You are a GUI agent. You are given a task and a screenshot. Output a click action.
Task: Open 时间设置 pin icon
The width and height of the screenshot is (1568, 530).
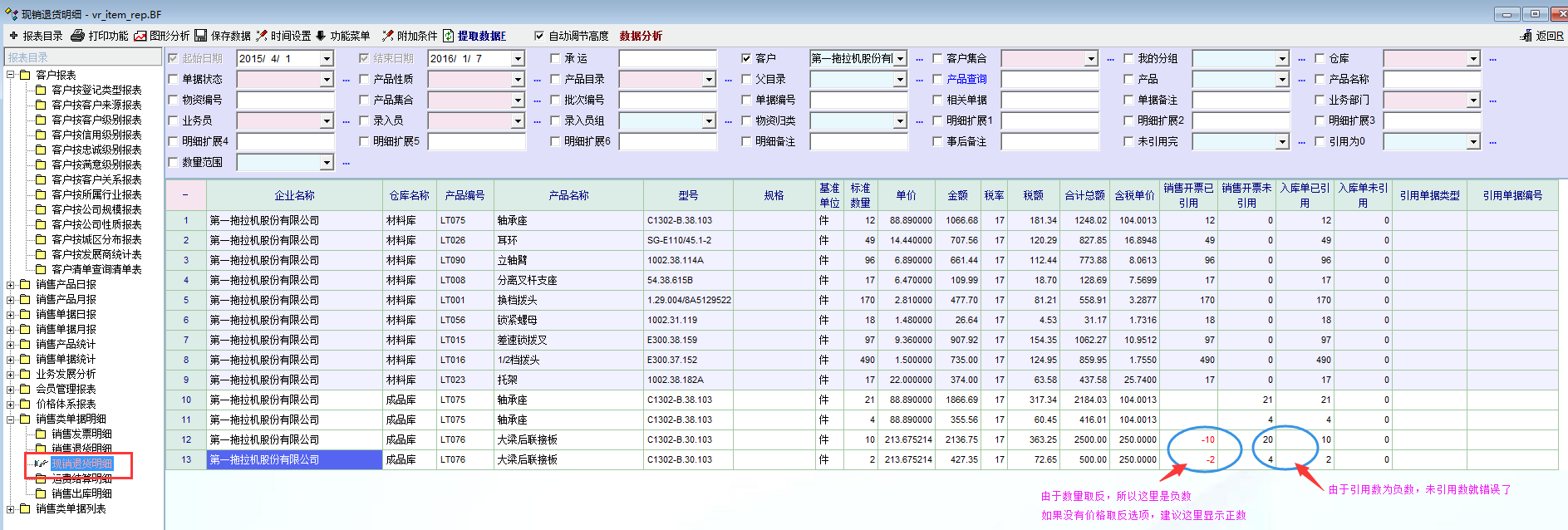262,36
